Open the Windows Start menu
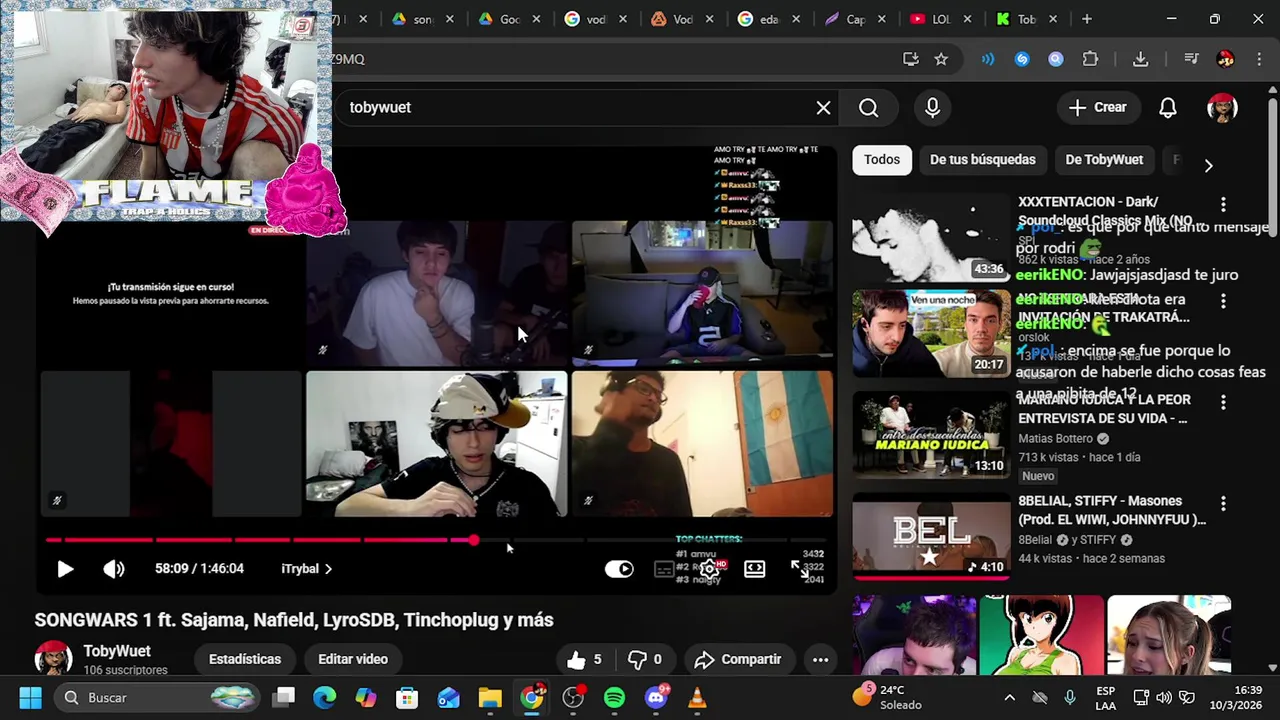Image resolution: width=1280 pixels, height=720 pixels. 30,698
